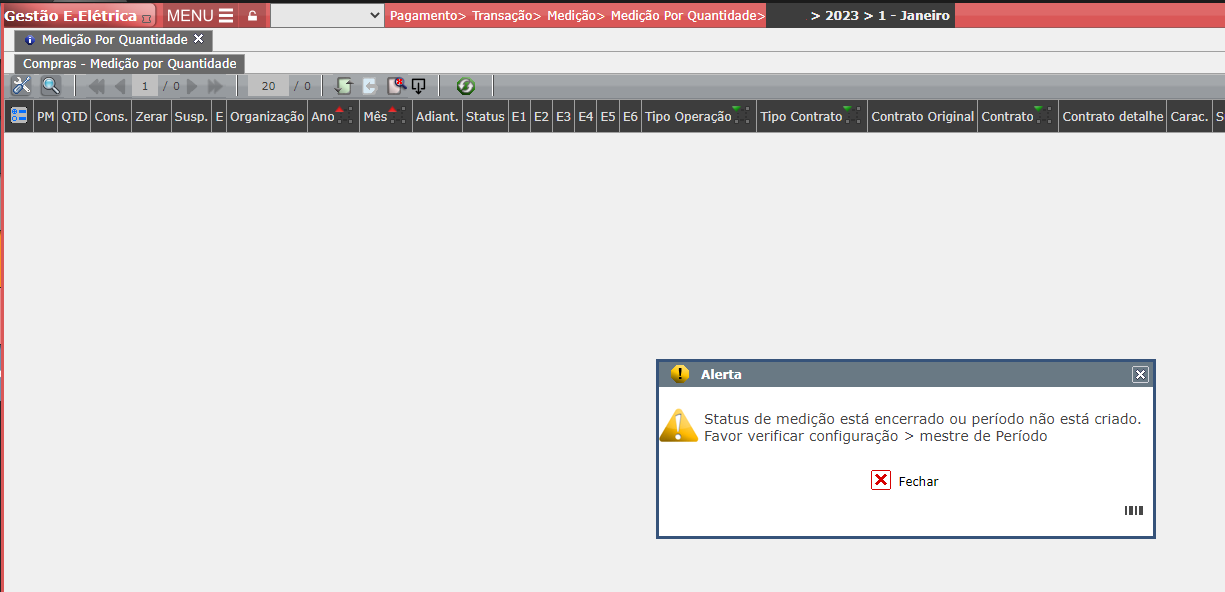Click the green circular refresh icon

point(465,86)
